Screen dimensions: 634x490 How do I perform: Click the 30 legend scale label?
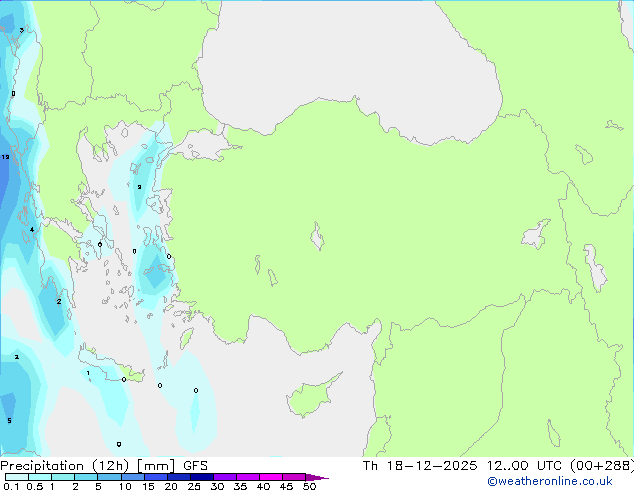pyautogui.click(x=217, y=486)
